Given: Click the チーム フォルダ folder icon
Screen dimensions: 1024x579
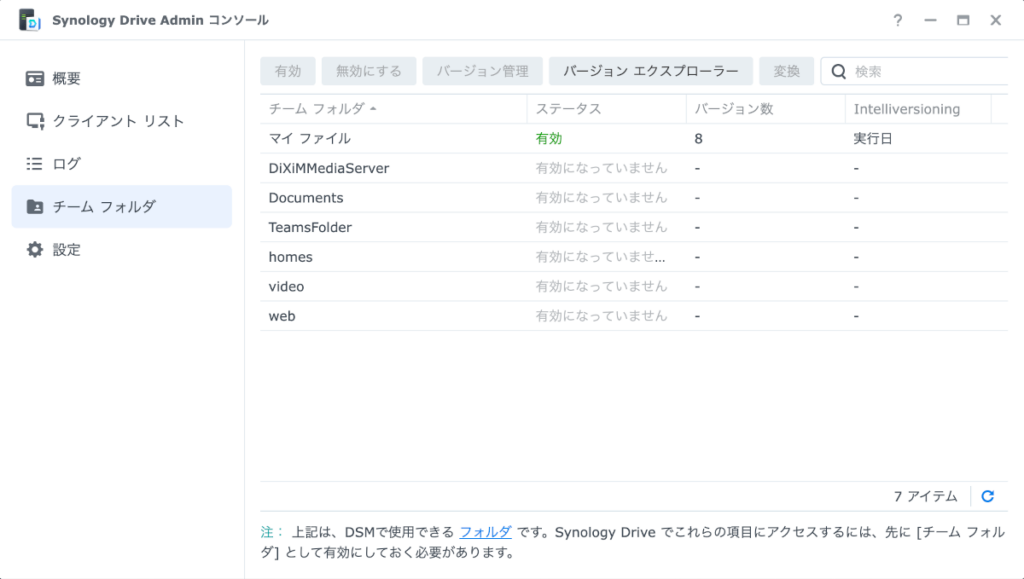Looking at the screenshot, I should 35,206.
